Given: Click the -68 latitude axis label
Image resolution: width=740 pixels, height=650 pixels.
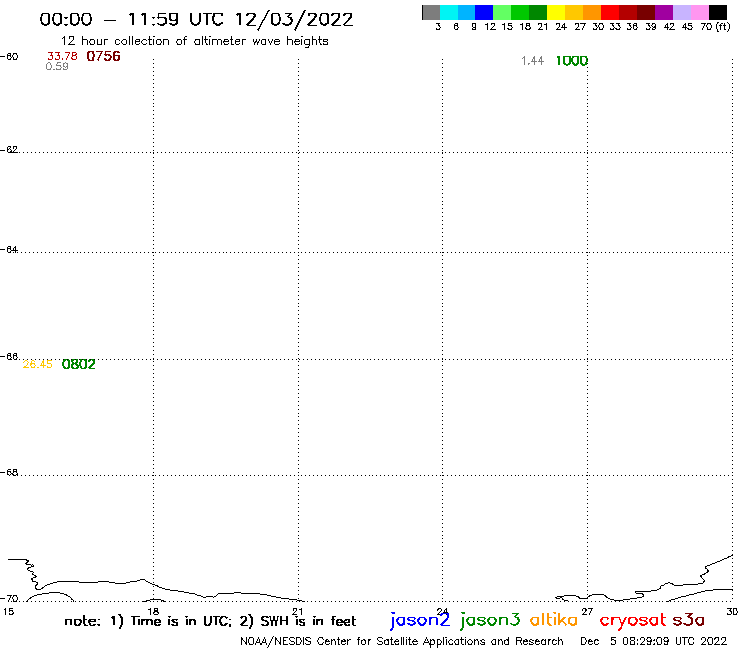Looking at the screenshot, I should (9, 473).
